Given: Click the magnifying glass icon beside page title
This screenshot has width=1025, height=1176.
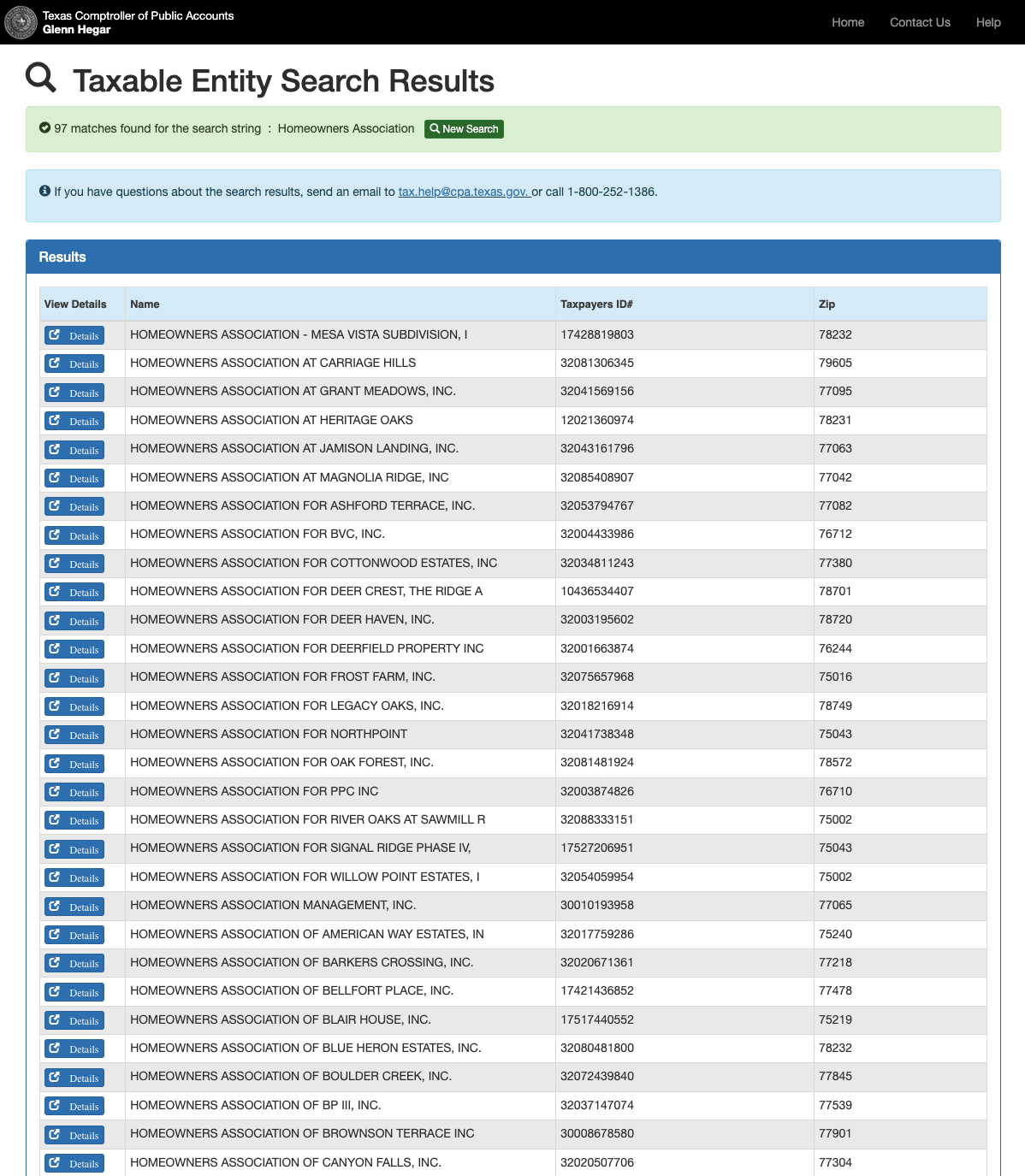Looking at the screenshot, I should (41, 78).
